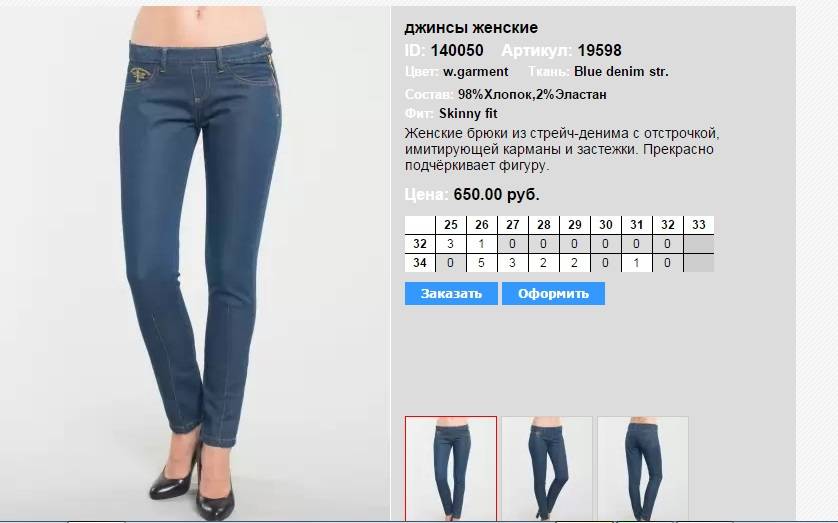The width and height of the screenshot is (838, 523).
Task: Click the blue Оформить button
Action: coord(553,294)
